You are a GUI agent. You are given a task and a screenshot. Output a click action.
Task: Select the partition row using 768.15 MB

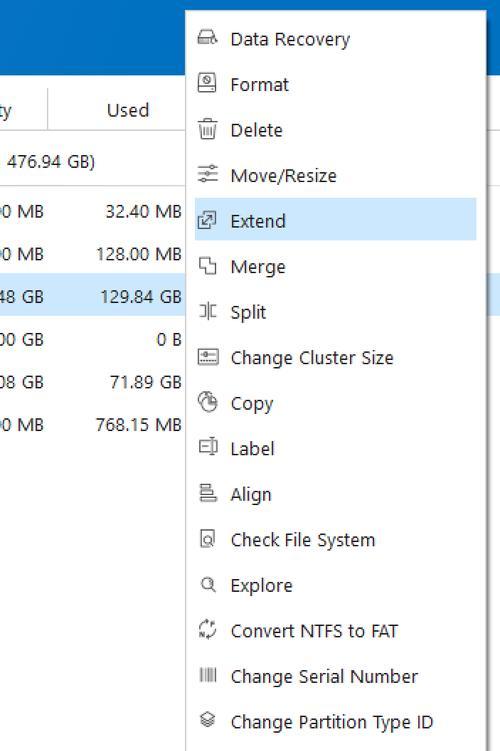click(x=92, y=425)
